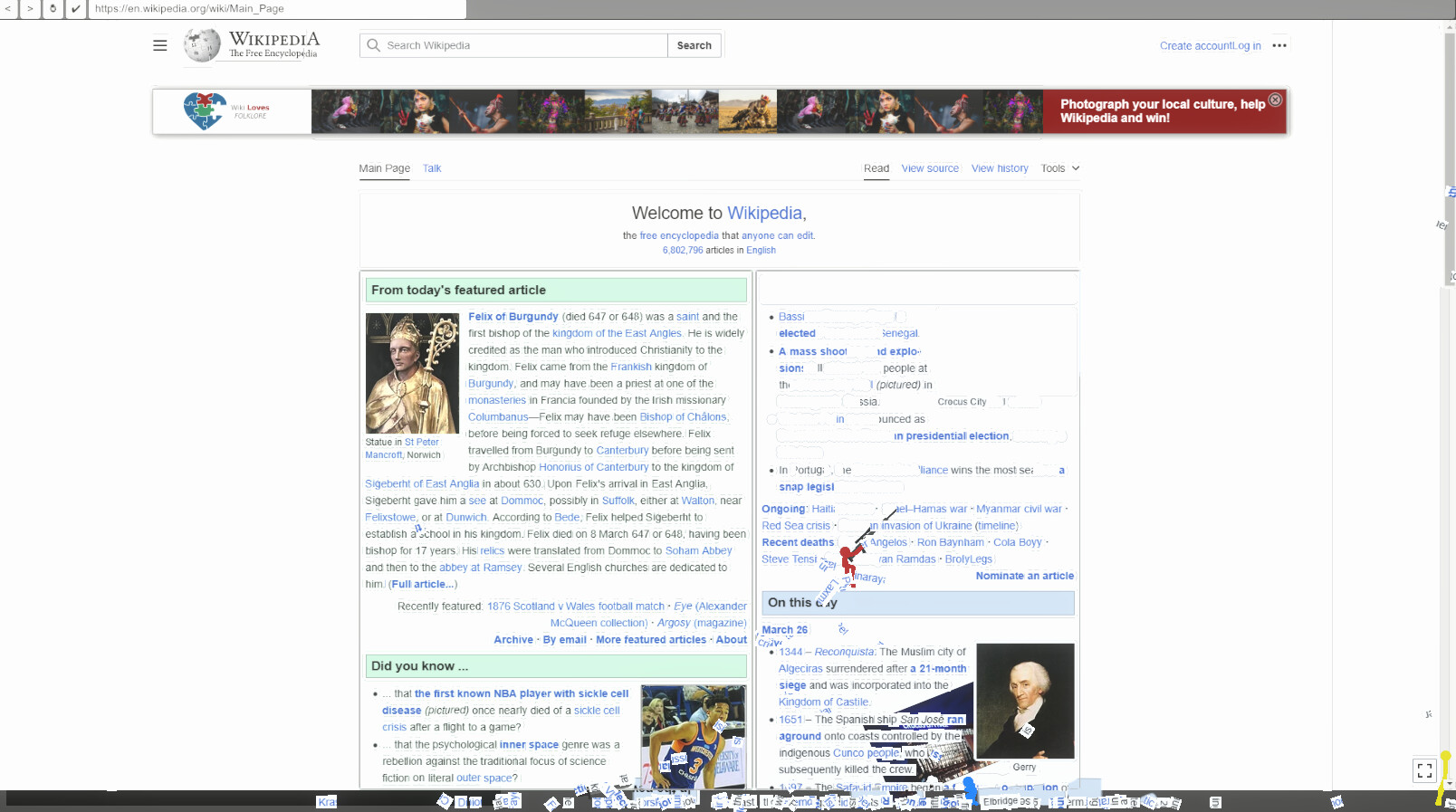Screen dimensions: 1456x812
Task: Go back using the browser back arrow
Action: 8,8
